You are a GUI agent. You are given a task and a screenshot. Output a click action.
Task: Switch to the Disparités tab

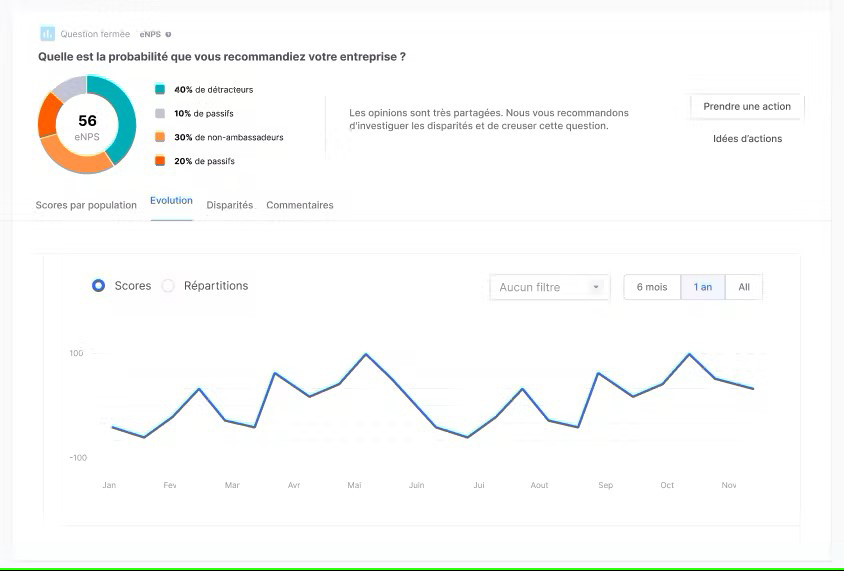230,205
